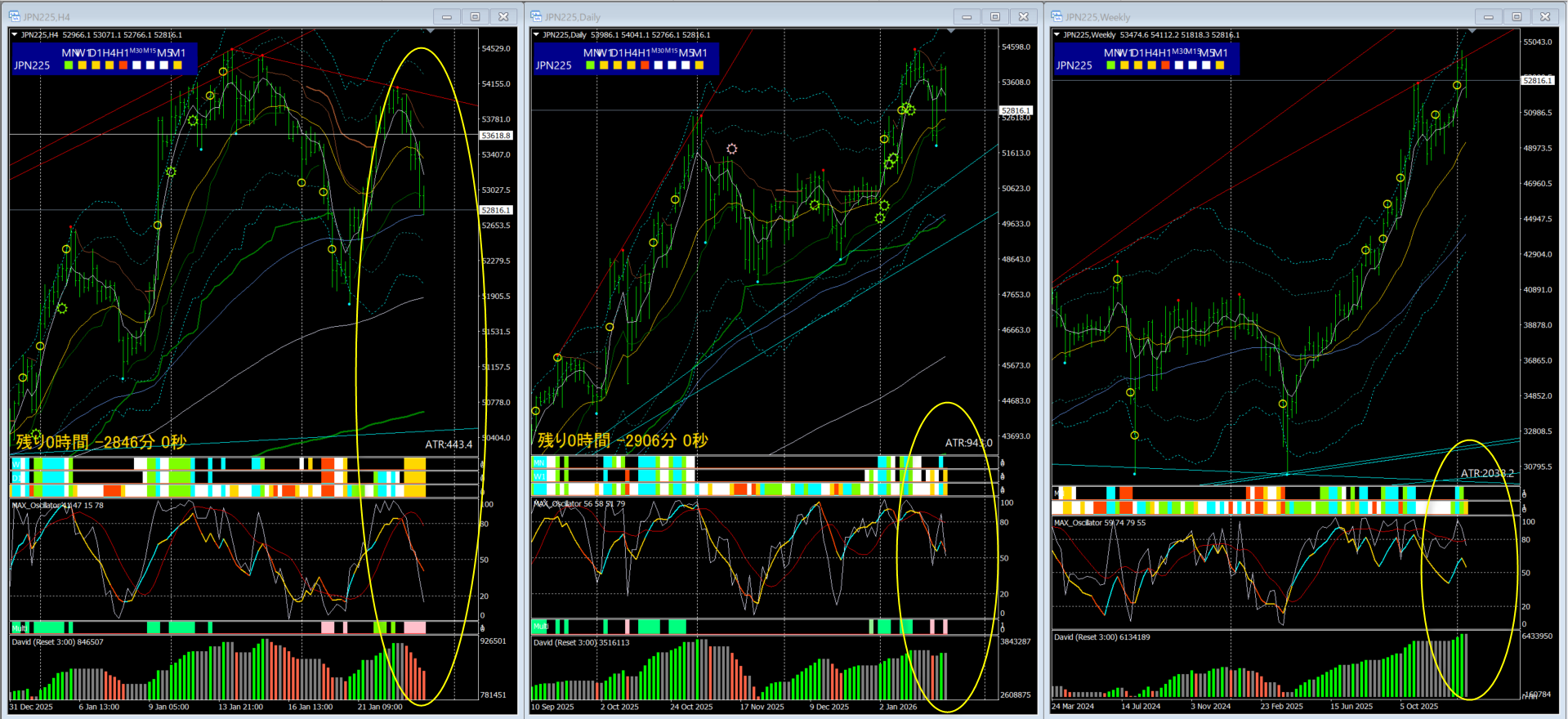Click the JPN225,H4 chart window icon
The width and height of the screenshot is (1568, 719).
14,16
